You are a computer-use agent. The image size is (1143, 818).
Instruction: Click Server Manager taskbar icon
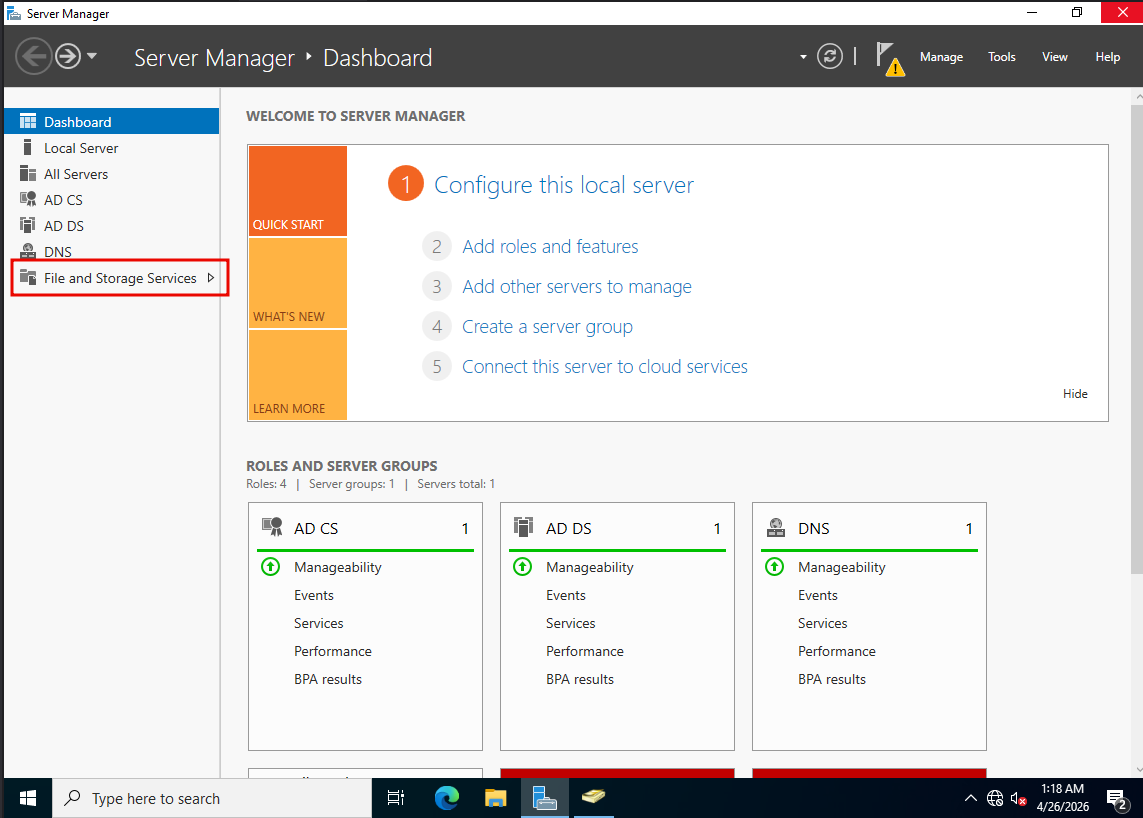(x=545, y=798)
